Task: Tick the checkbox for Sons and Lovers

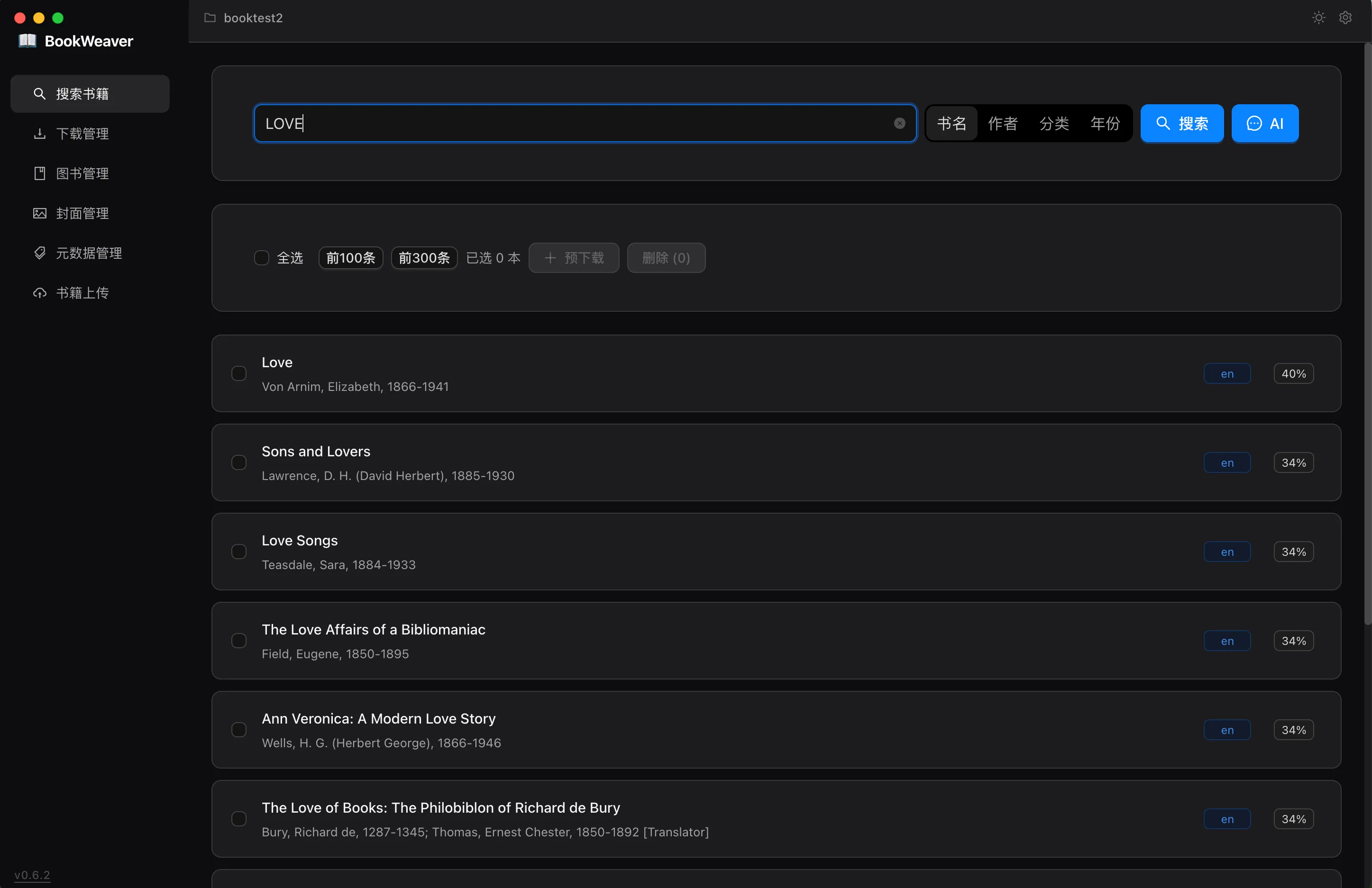Action: tap(238, 463)
